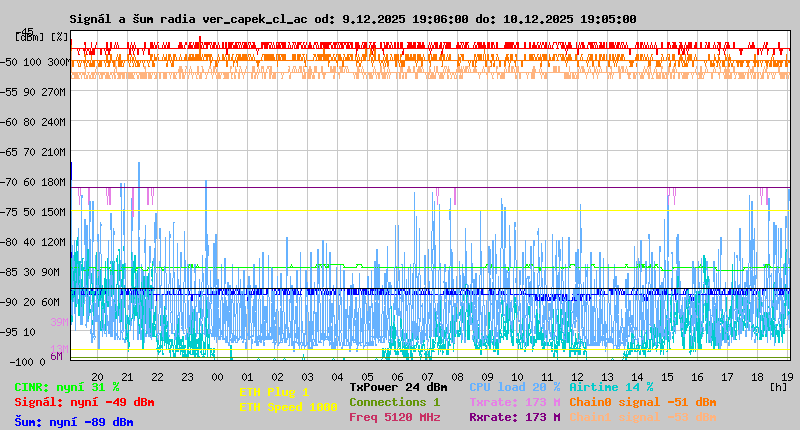Click the Connections 1 legend entry
The width and height of the screenshot is (800, 430).
pos(394,402)
